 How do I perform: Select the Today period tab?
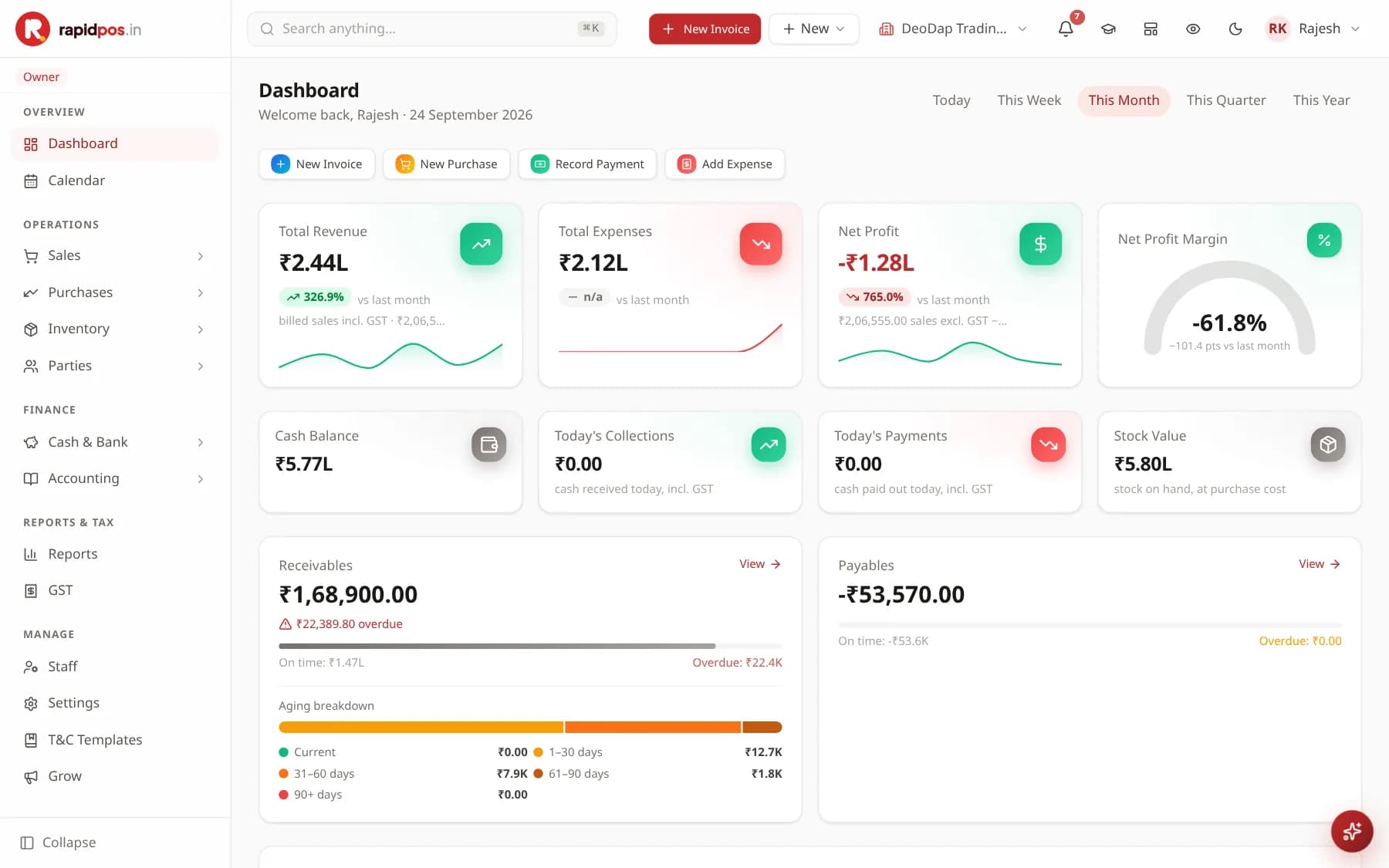point(951,100)
